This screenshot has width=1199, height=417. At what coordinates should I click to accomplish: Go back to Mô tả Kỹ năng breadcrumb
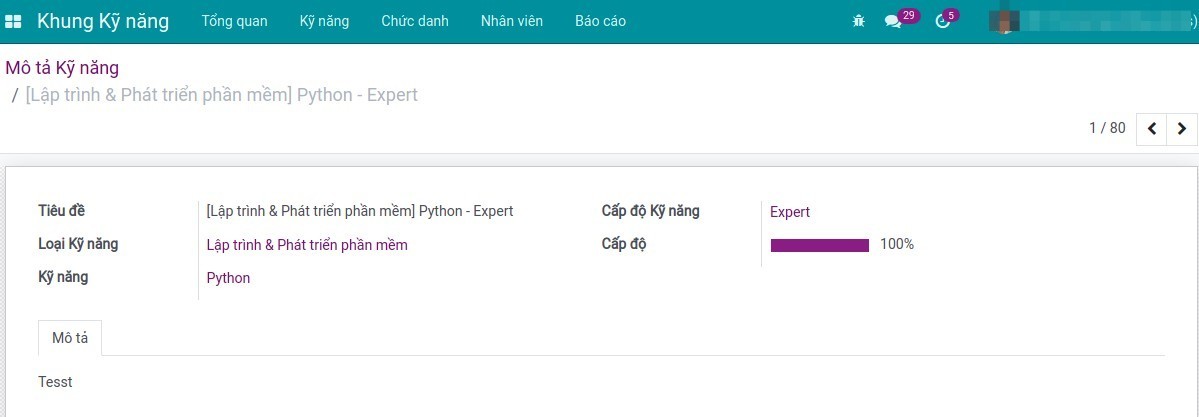pos(62,68)
